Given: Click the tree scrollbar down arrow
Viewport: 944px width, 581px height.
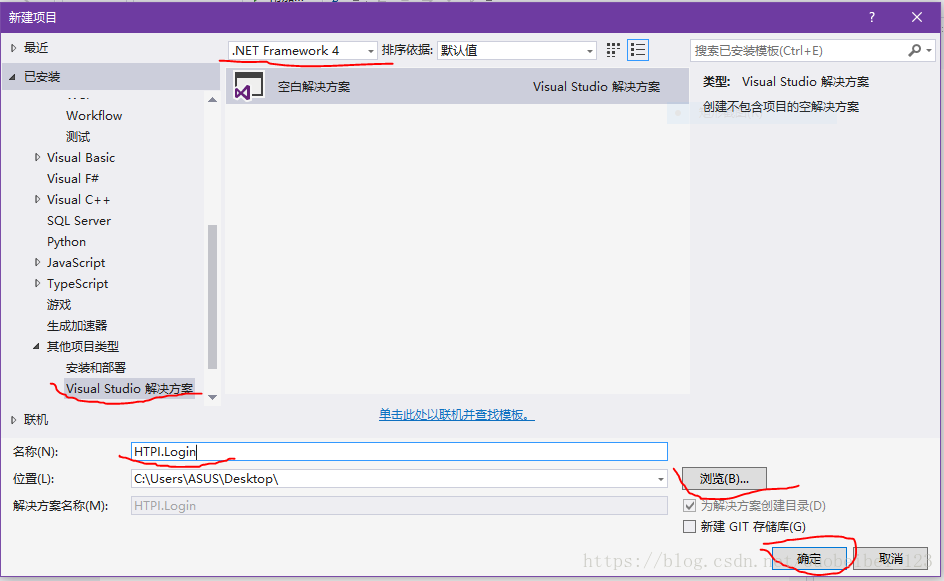Looking at the screenshot, I should (212, 397).
